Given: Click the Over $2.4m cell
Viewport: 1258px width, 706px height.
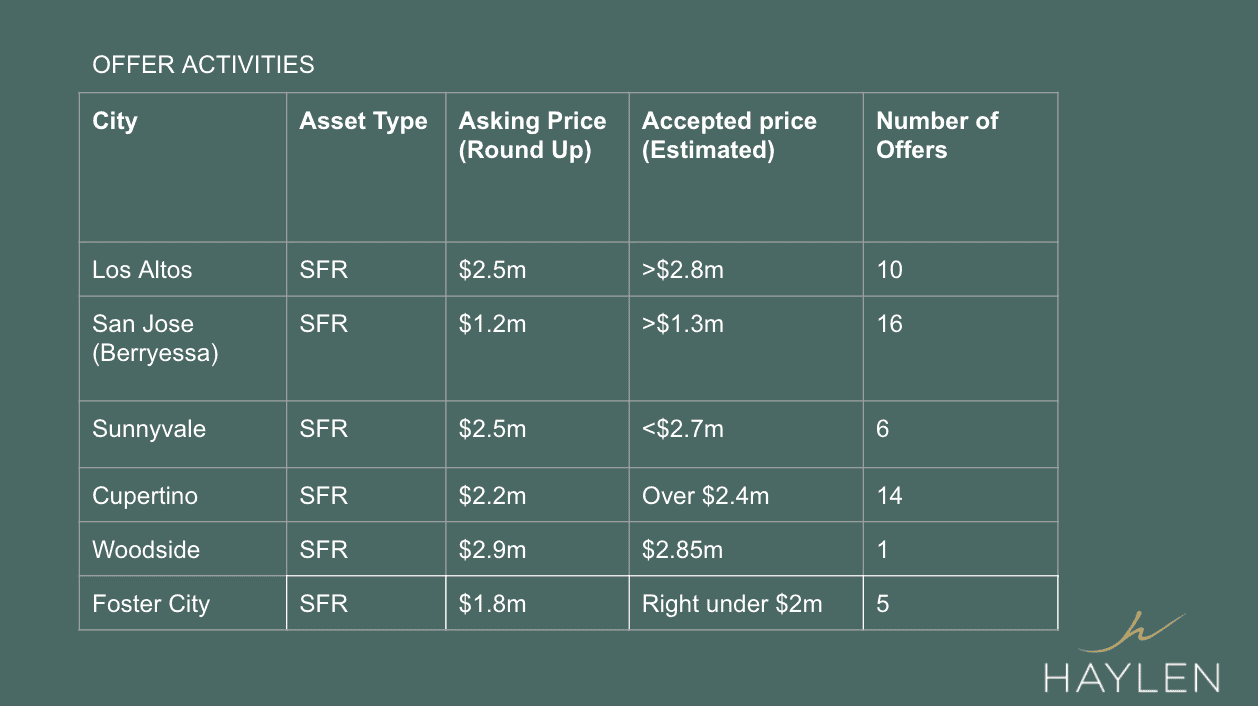Looking at the screenshot, I should coord(746,495).
